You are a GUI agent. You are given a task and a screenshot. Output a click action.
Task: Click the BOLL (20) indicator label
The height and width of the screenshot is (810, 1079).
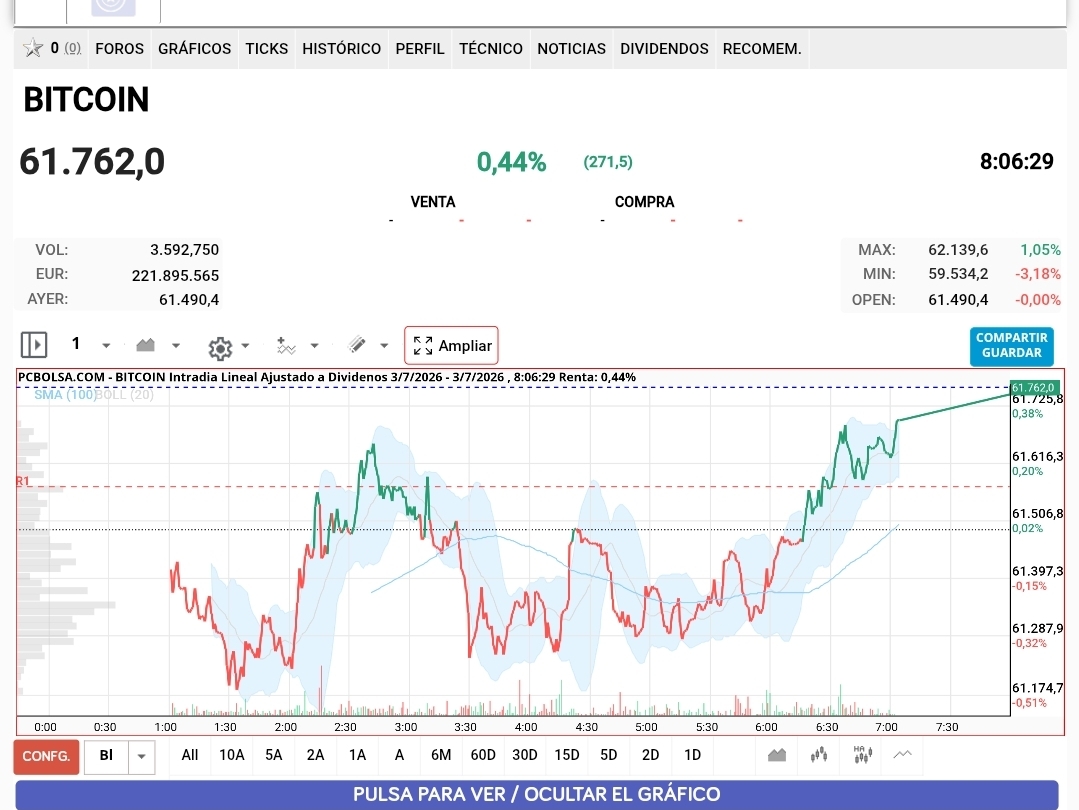point(125,394)
